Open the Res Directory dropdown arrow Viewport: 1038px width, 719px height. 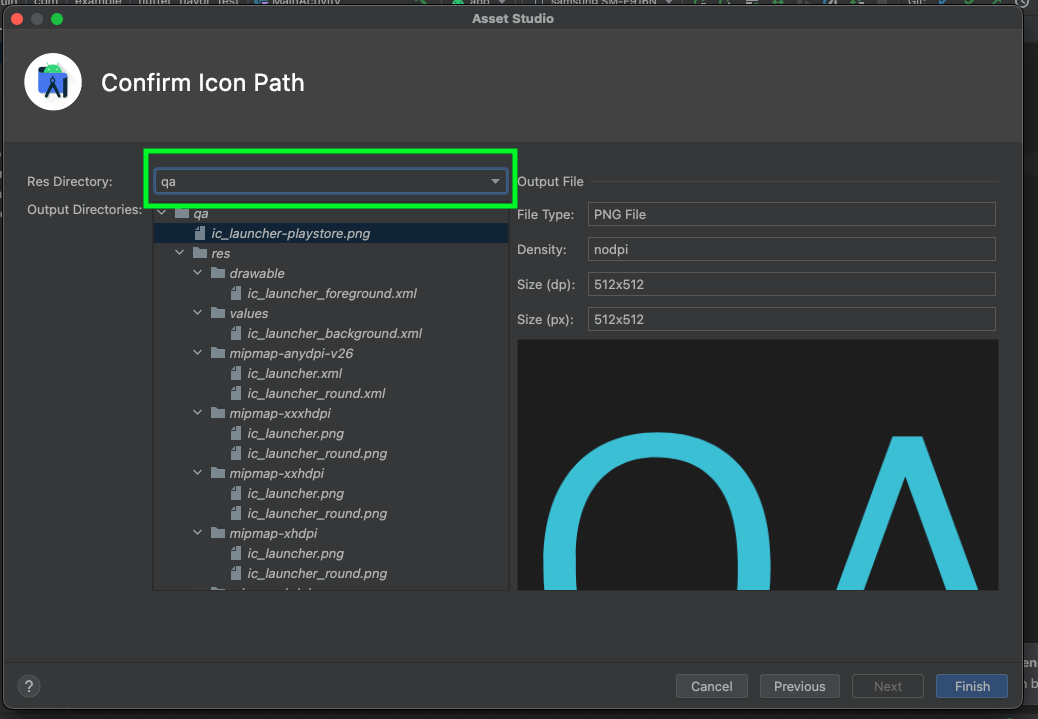(495, 181)
